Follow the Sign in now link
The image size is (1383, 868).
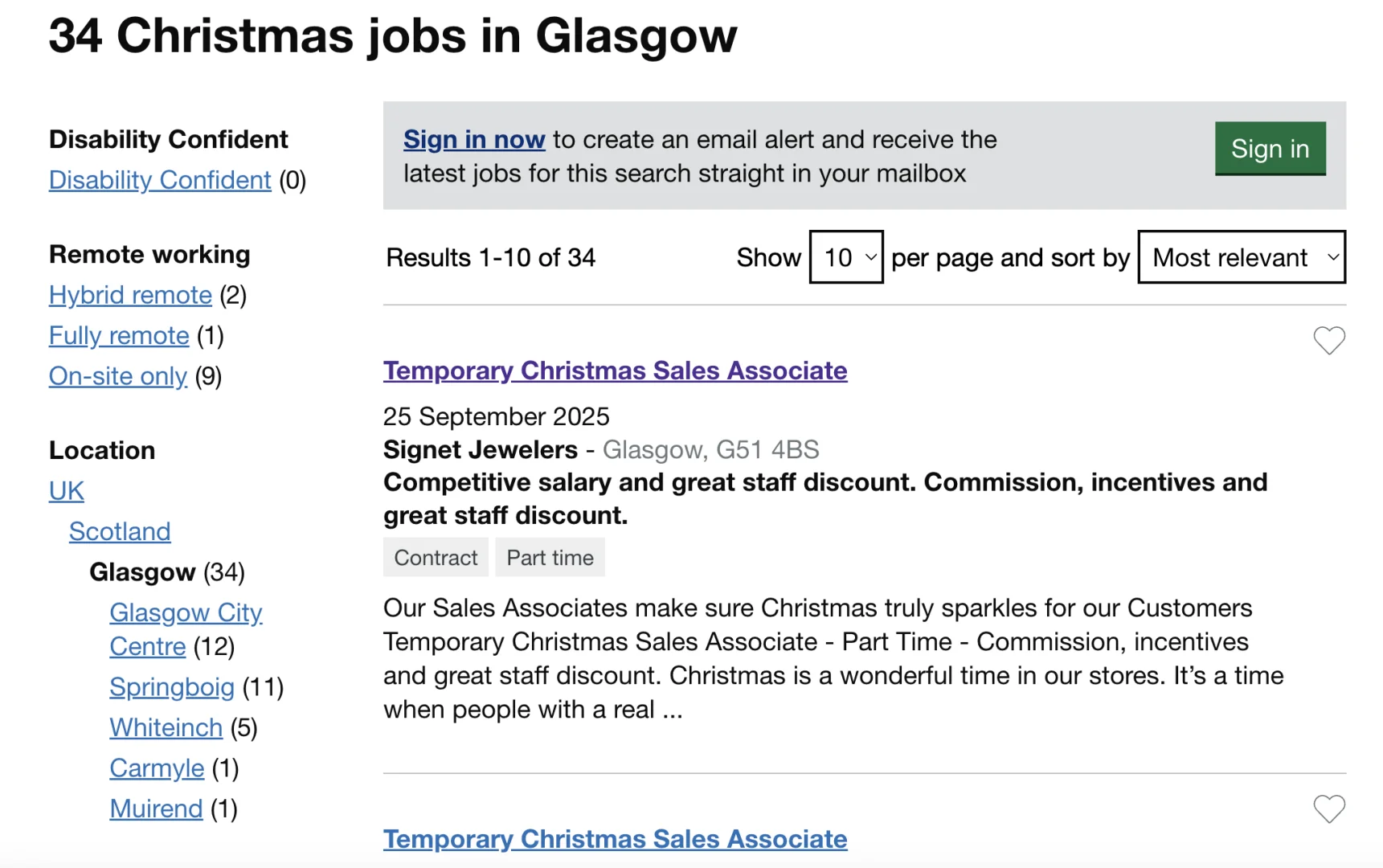(474, 140)
